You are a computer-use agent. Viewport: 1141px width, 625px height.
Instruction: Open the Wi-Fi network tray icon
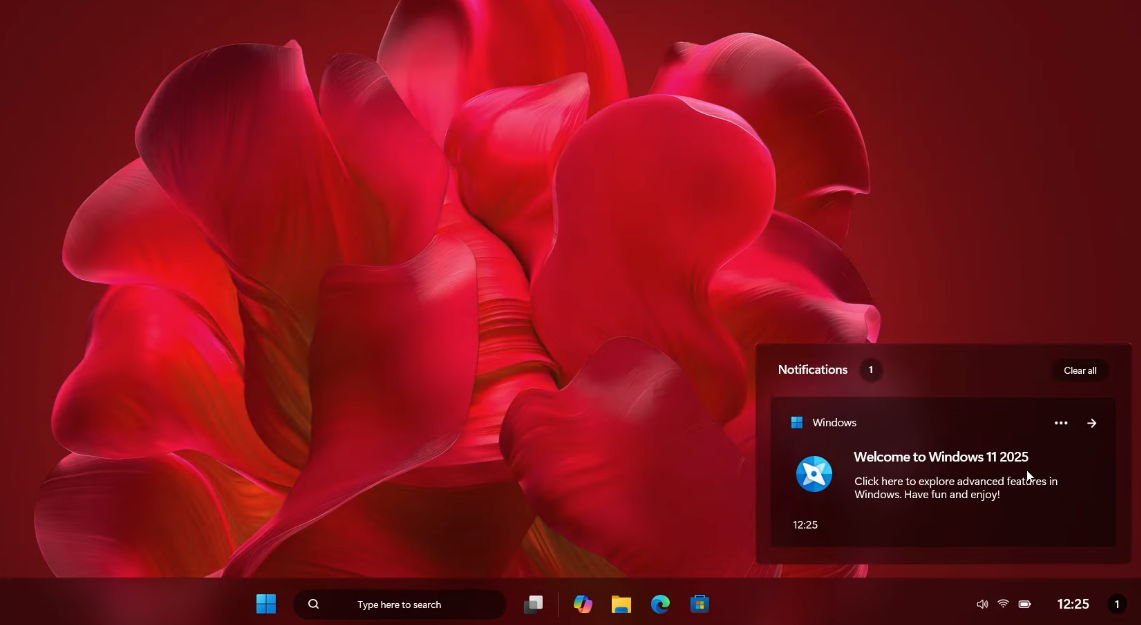click(1003, 604)
